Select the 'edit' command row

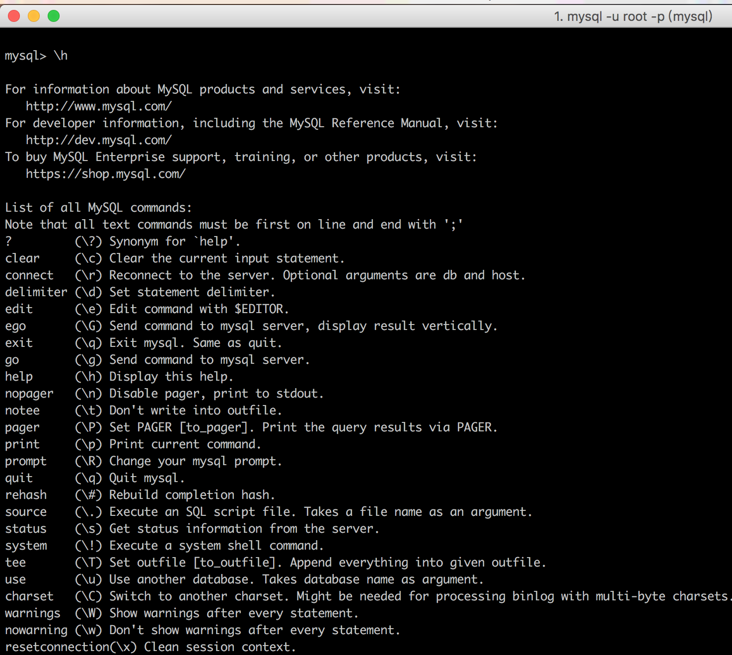pyautogui.click(x=147, y=309)
